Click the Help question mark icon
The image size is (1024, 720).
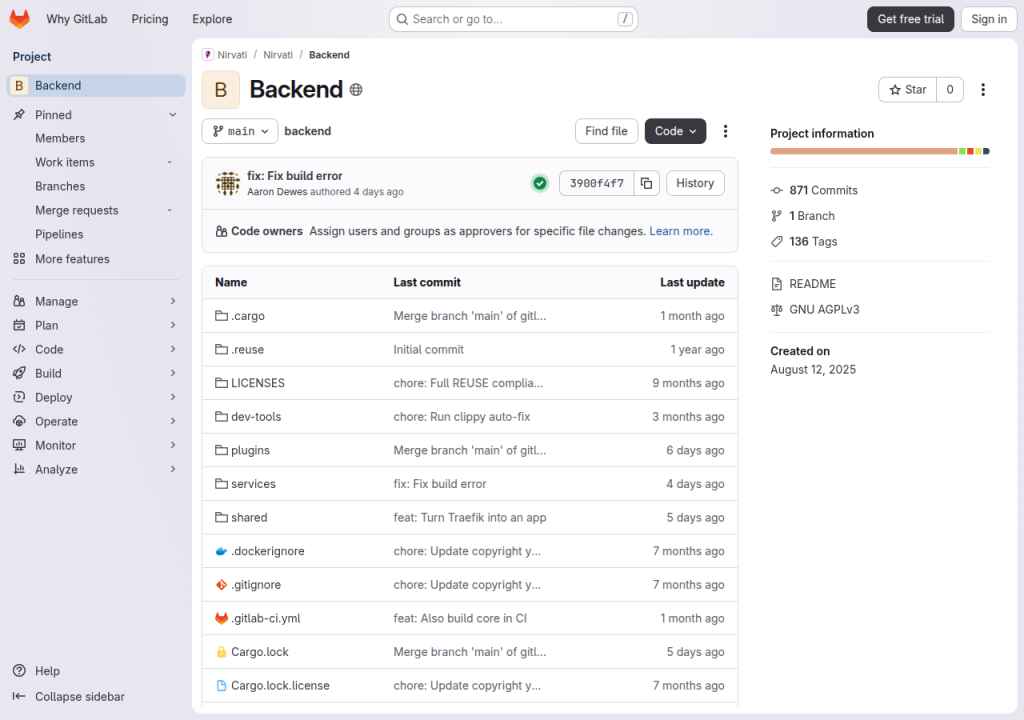click(x=20, y=671)
